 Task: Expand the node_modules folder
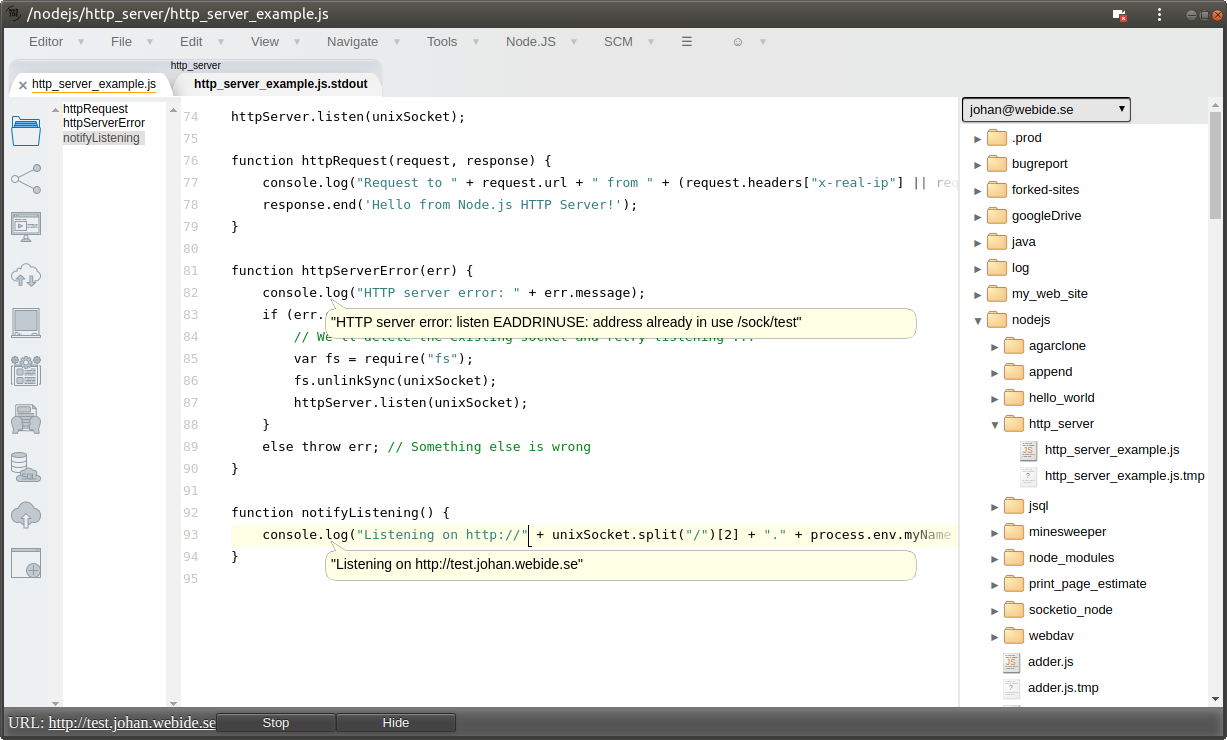(x=994, y=557)
